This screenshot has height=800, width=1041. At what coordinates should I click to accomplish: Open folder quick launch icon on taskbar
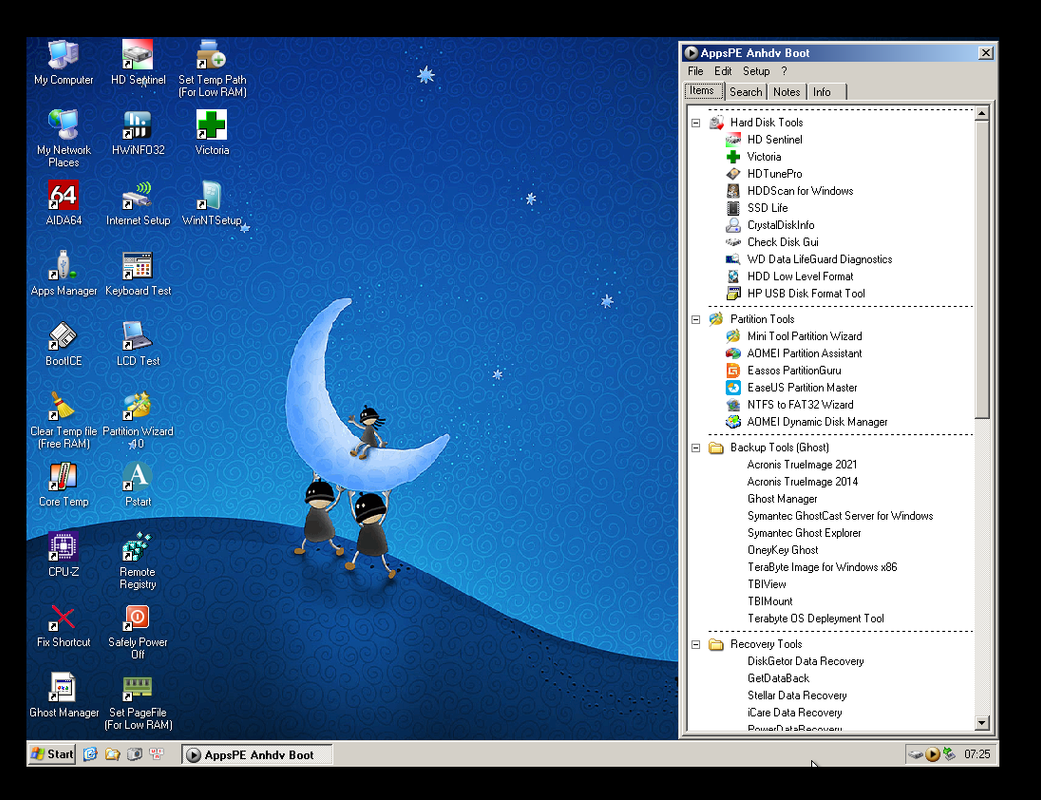[x=112, y=754]
